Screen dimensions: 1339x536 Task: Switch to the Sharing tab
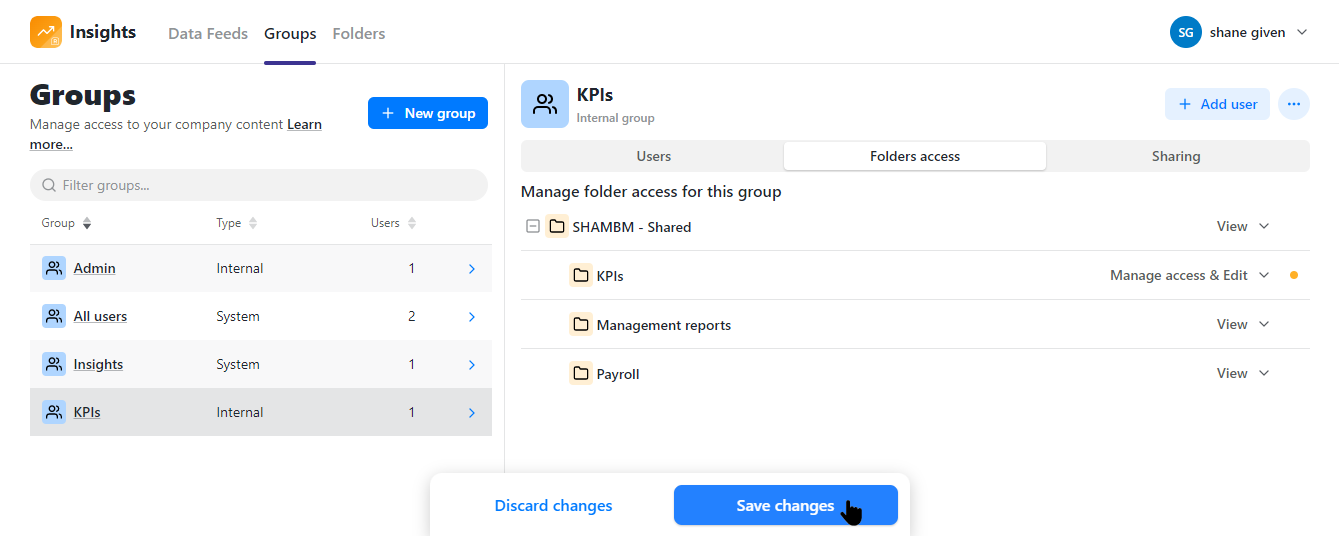point(1176,156)
